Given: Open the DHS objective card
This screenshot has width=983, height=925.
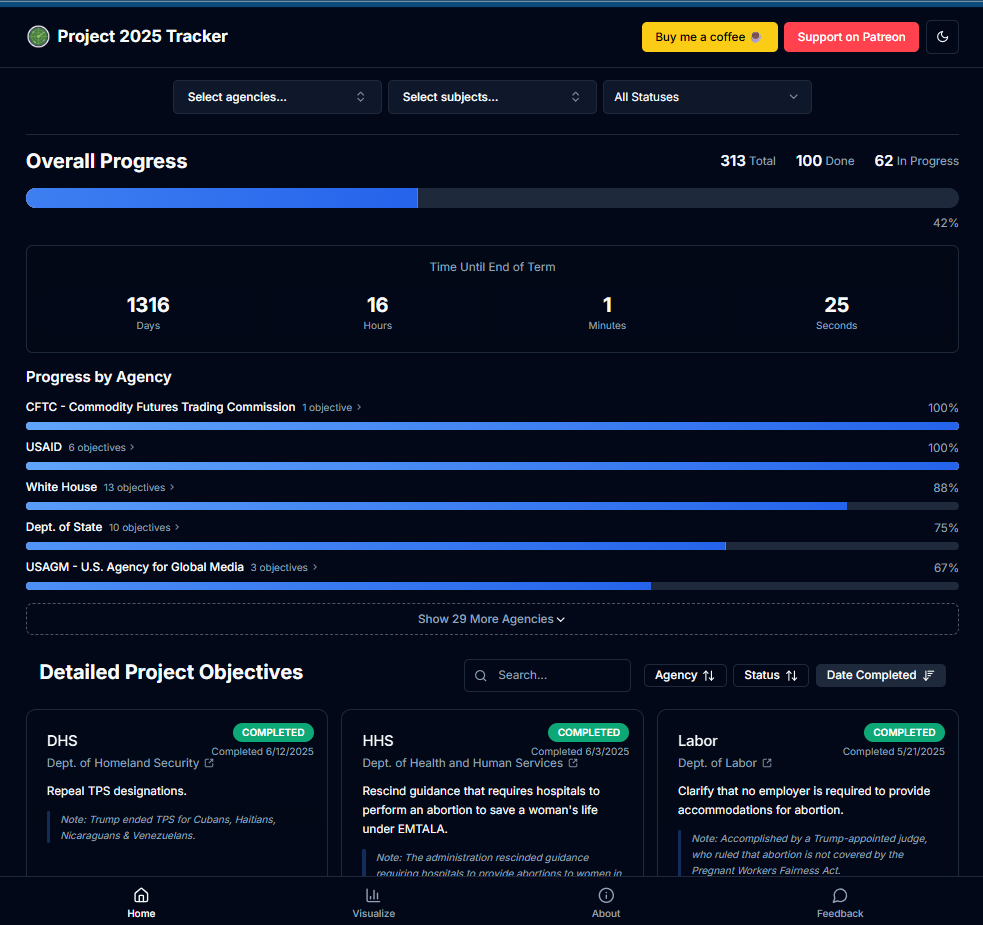Looking at the screenshot, I should coord(177,793).
